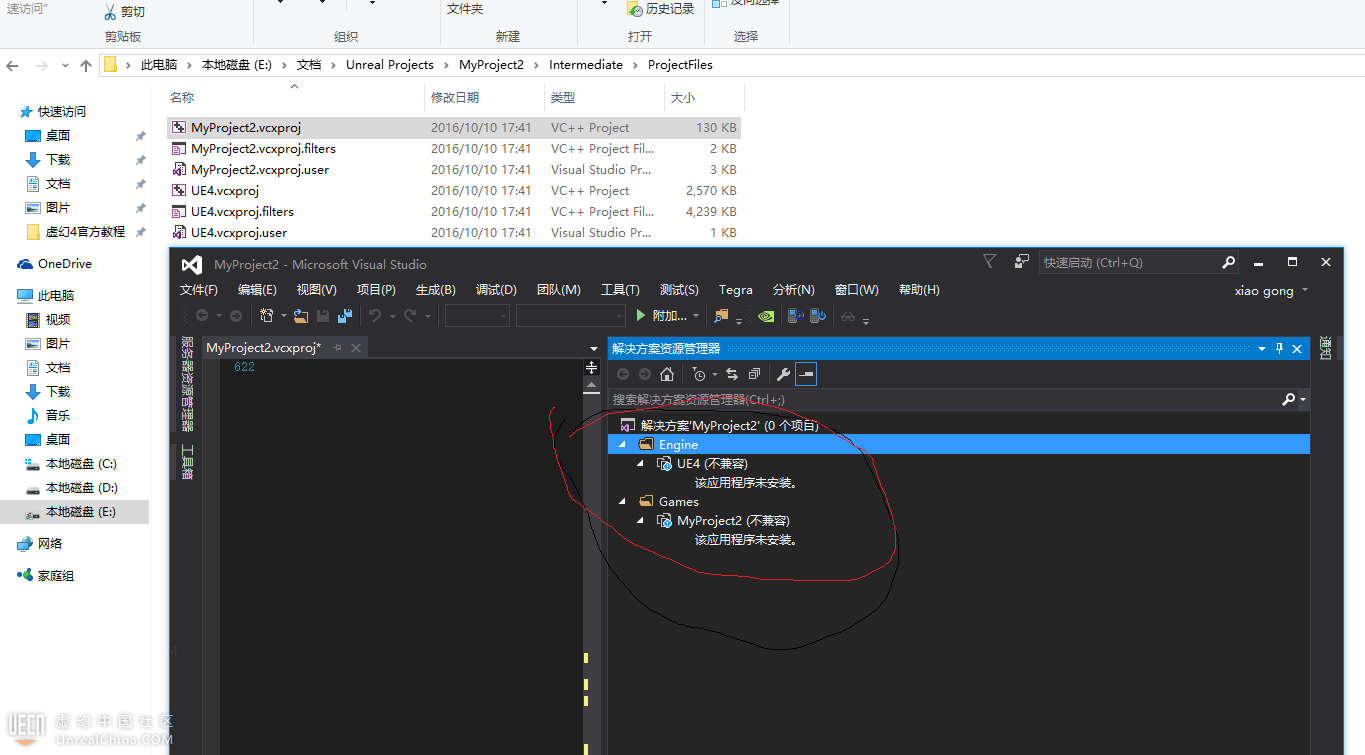Click the Up arrow in Explorer navigation

coord(86,66)
